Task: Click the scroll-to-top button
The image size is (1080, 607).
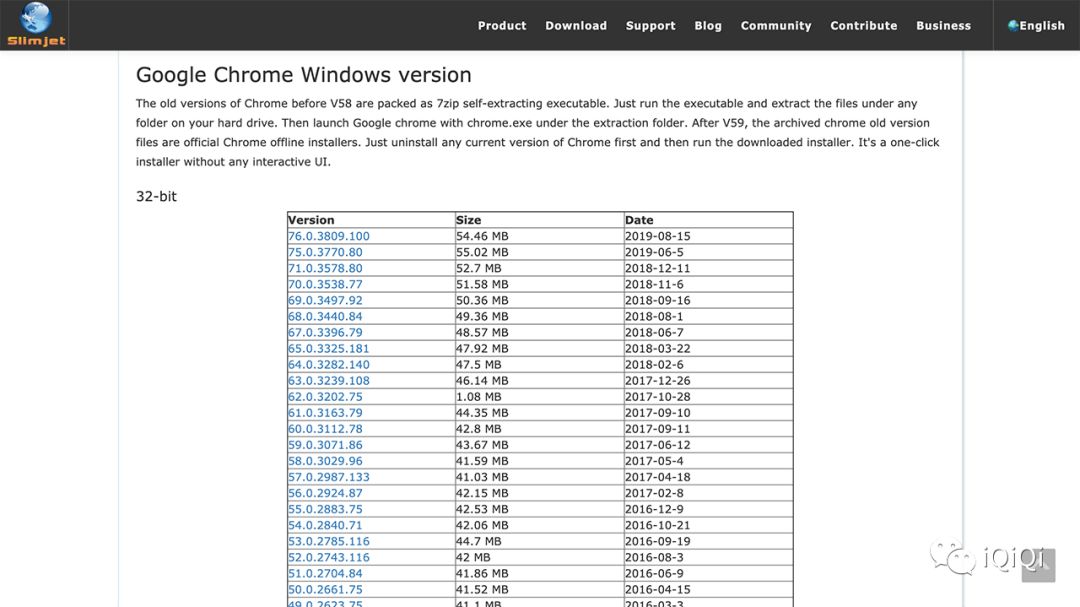Action: pos(1038,565)
